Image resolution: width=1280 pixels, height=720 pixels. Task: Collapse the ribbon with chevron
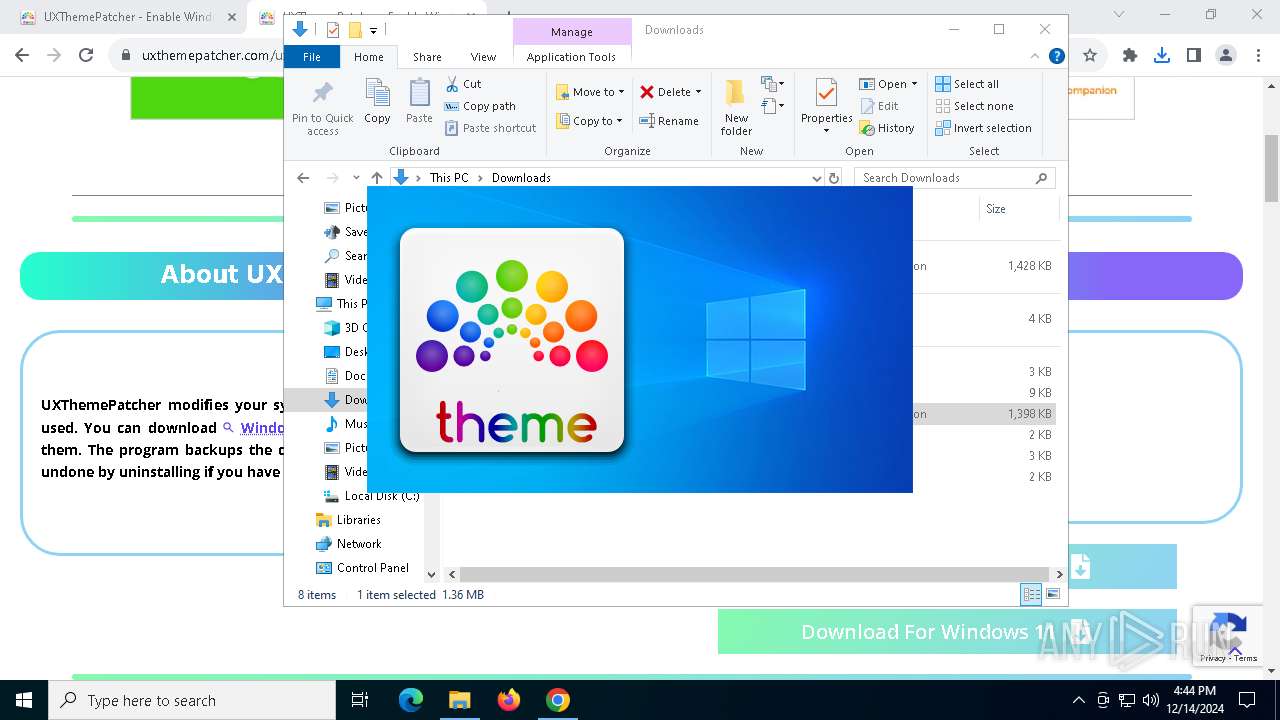coord(1036,57)
